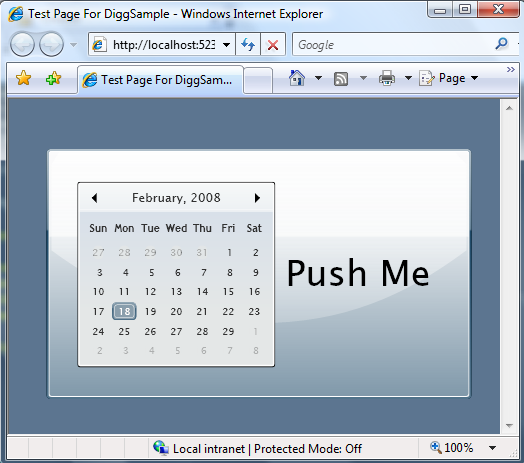The width and height of the screenshot is (524, 463).
Task: Expand the address bar history dropdown
Action: (226, 45)
